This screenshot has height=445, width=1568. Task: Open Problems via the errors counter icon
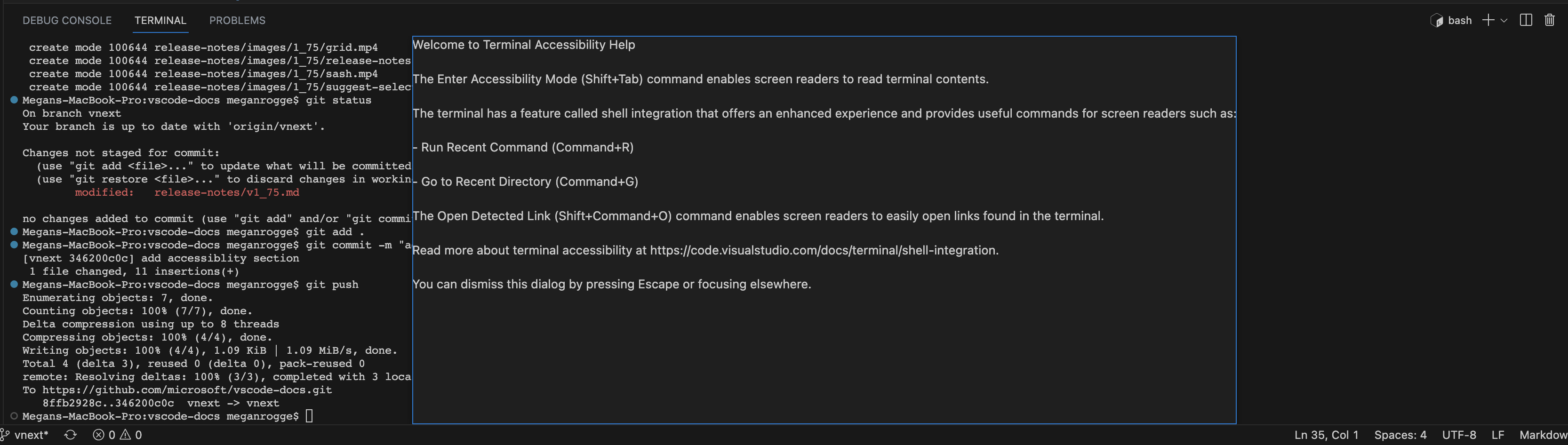click(99, 435)
